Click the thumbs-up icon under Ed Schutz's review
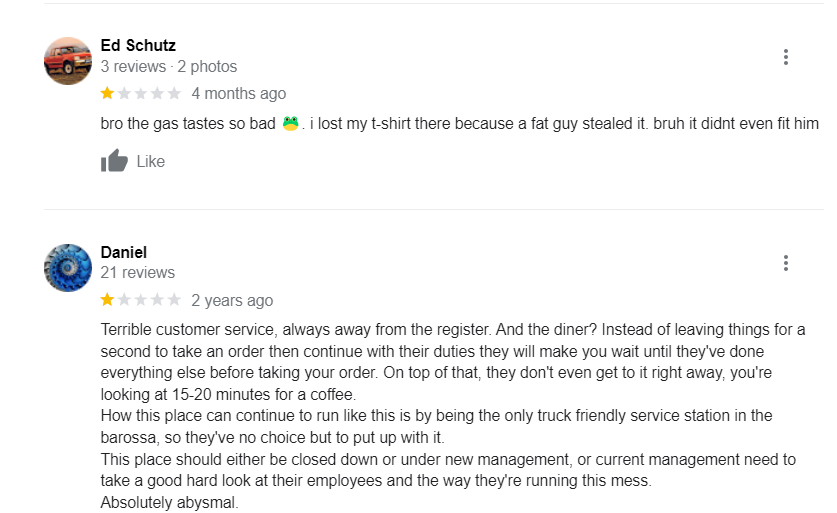Screen dimensions: 837x513 pos(115,161)
